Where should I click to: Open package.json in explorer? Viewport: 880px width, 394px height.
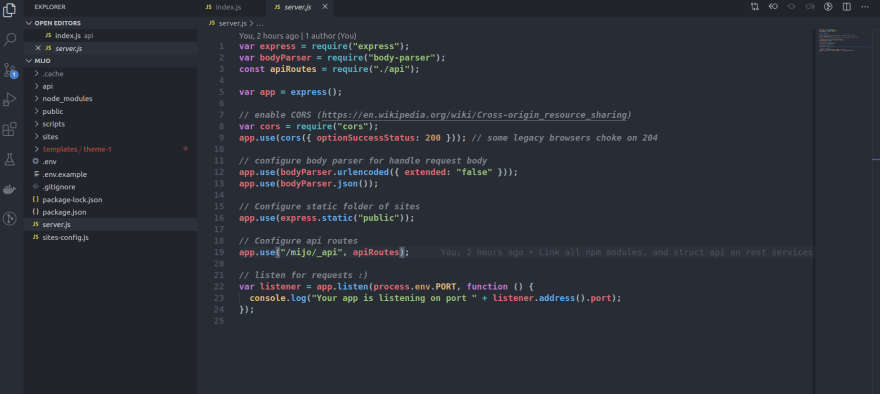click(x=110, y=212)
